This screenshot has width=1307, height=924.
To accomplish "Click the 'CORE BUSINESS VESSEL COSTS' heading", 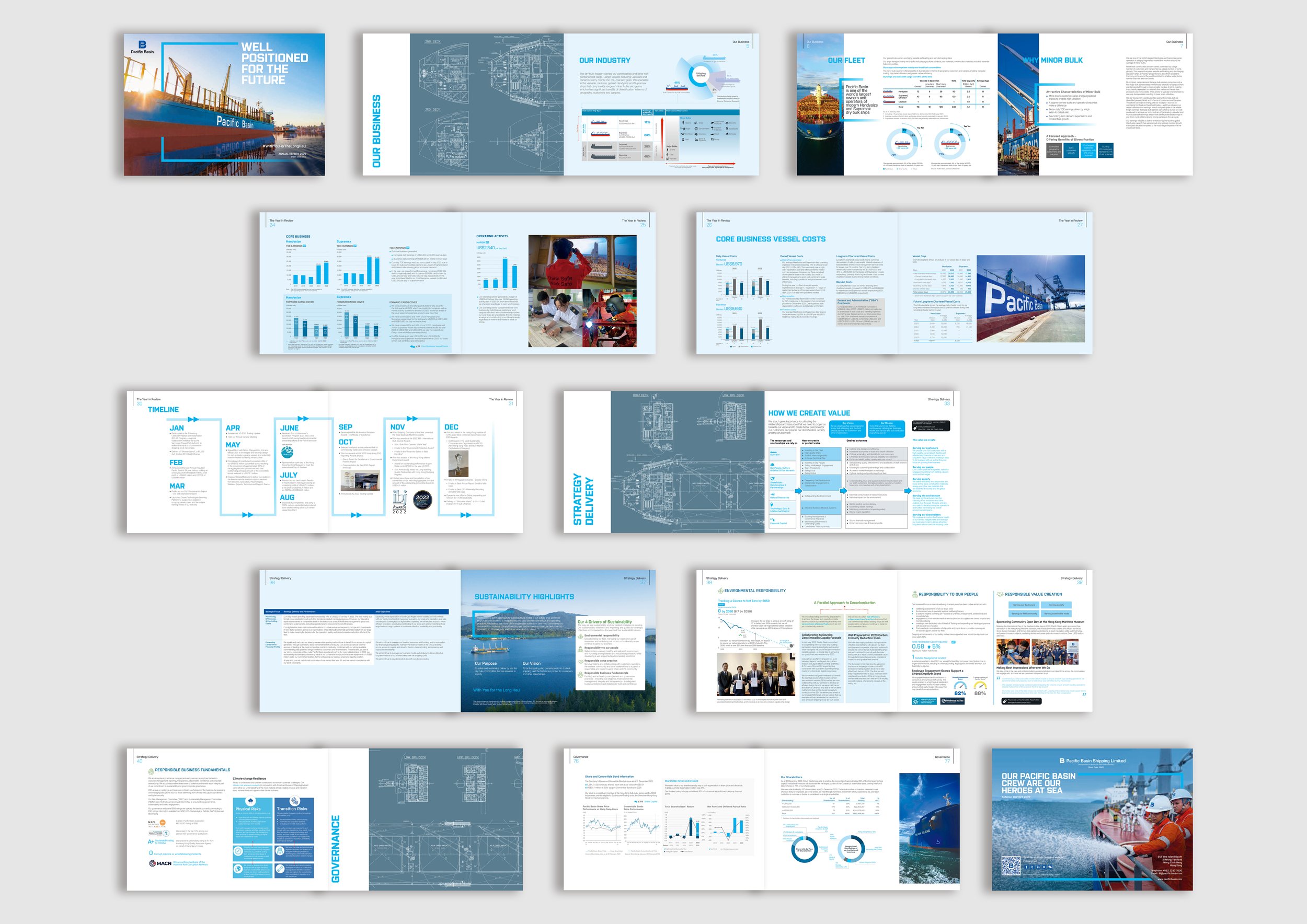I will pos(770,239).
